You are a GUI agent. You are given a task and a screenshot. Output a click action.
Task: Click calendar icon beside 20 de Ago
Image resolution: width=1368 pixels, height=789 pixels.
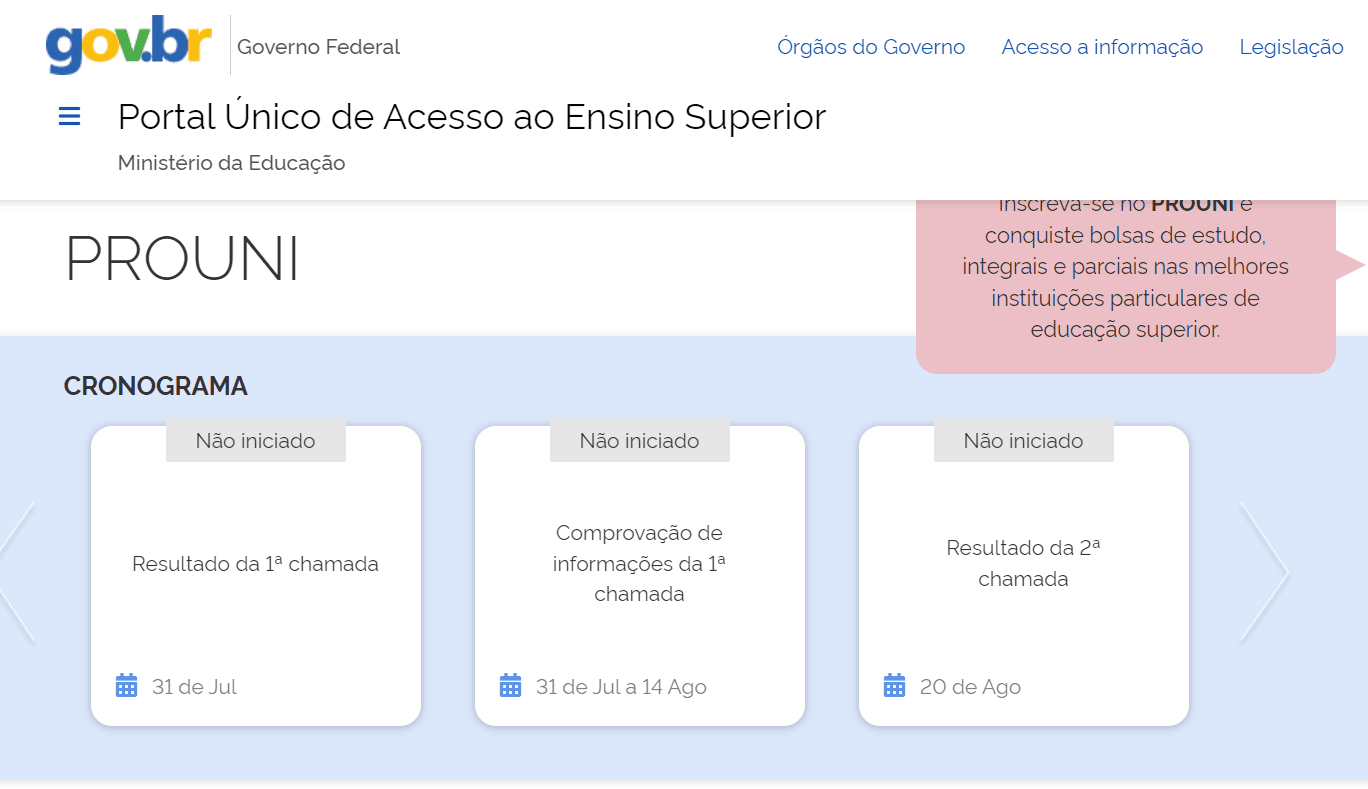pyautogui.click(x=895, y=686)
